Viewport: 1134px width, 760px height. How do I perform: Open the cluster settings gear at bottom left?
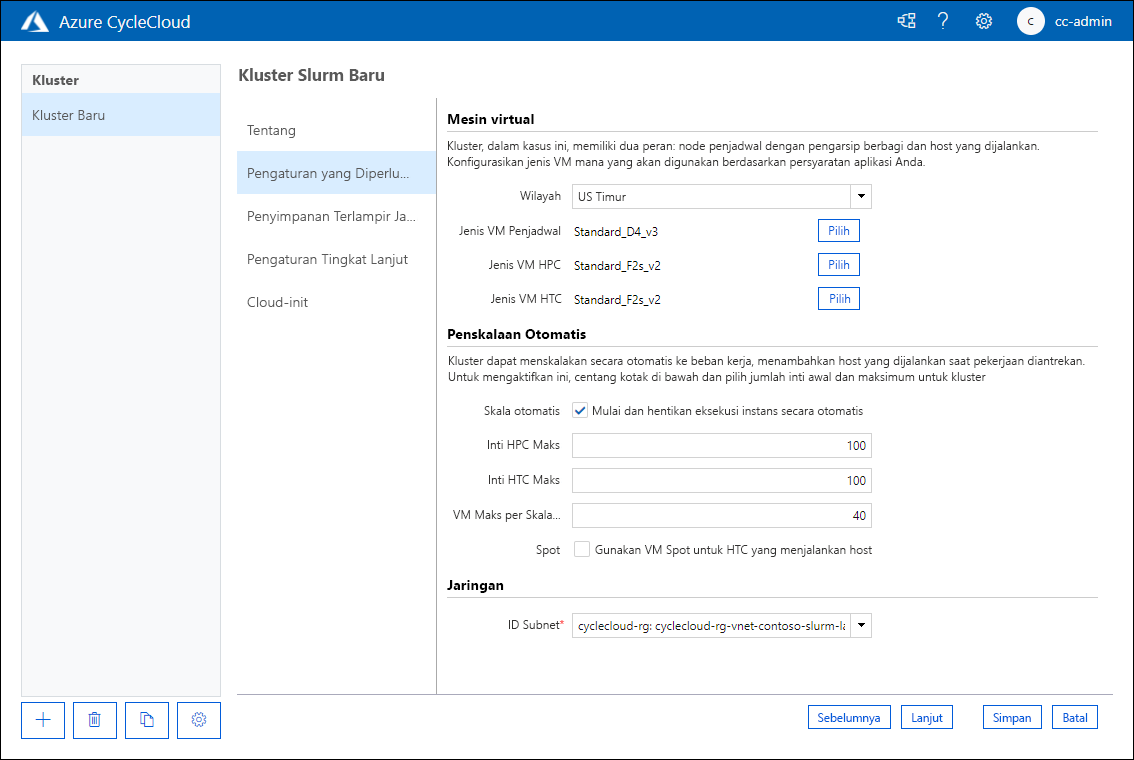click(198, 720)
